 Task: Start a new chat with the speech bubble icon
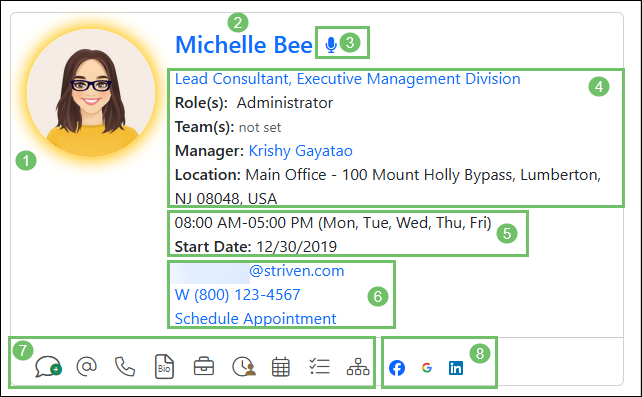click(x=48, y=366)
